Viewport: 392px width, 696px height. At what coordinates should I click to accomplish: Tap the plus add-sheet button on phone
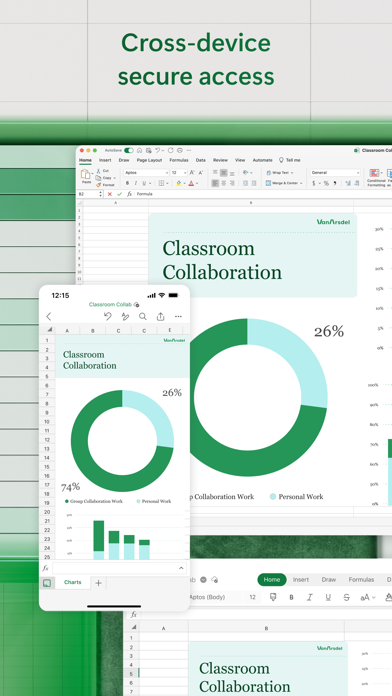[x=99, y=583]
